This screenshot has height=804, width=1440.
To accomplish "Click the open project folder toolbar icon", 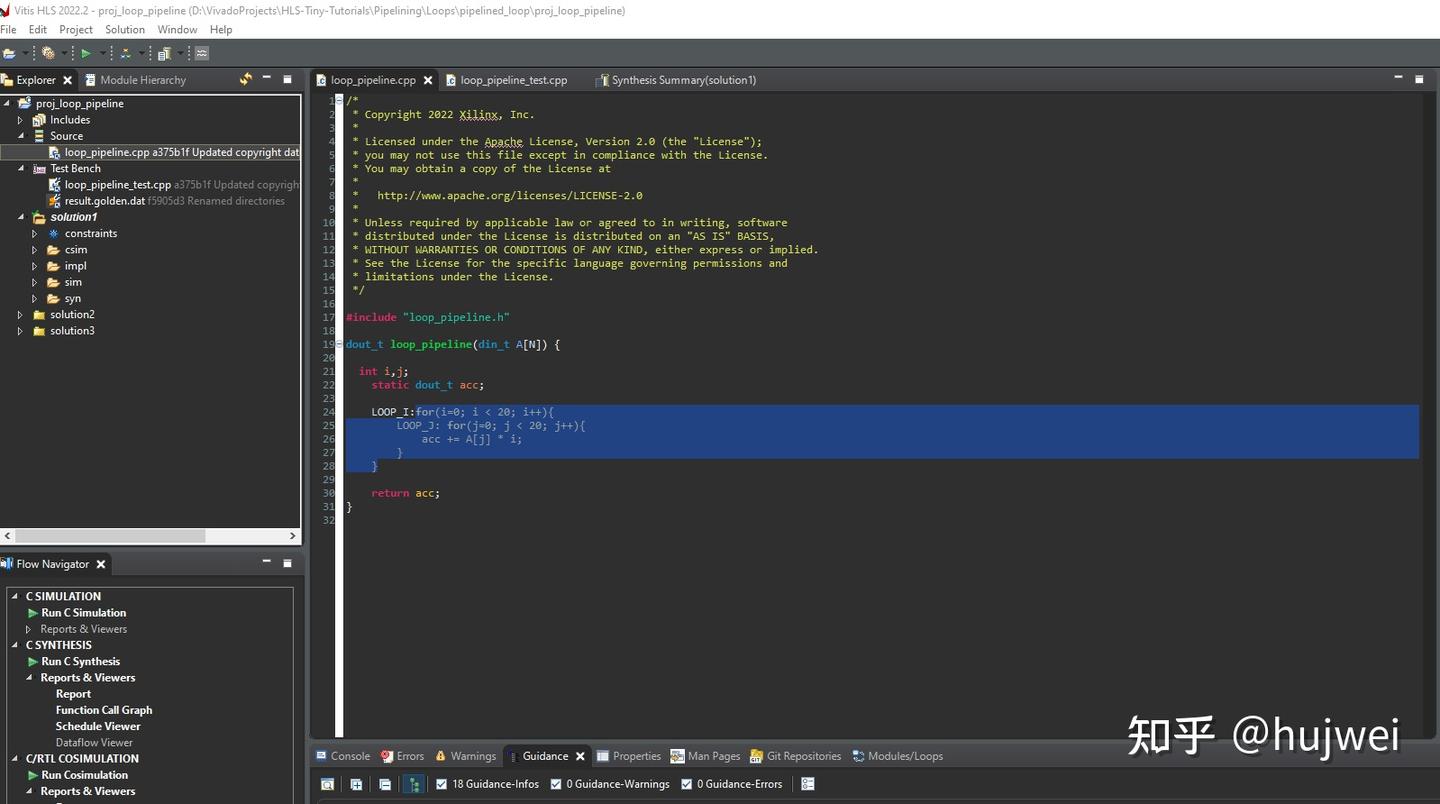I will coord(9,53).
